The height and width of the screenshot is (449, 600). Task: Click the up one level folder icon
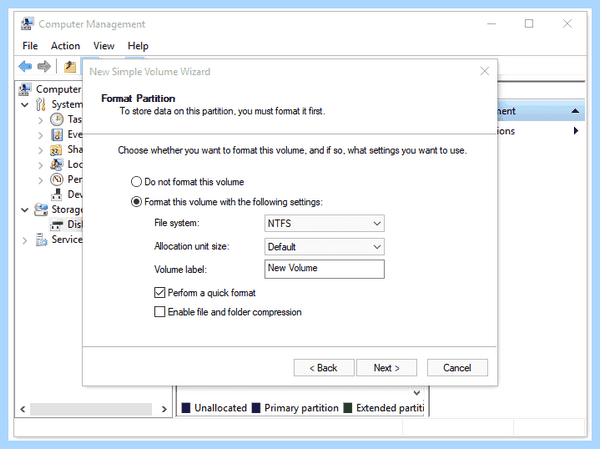70,67
